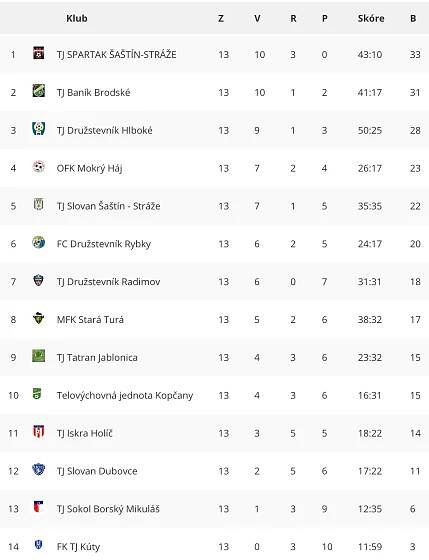
Task: Click the TJ Tatran Jablonica green logo
Action: [x=39, y=356]
